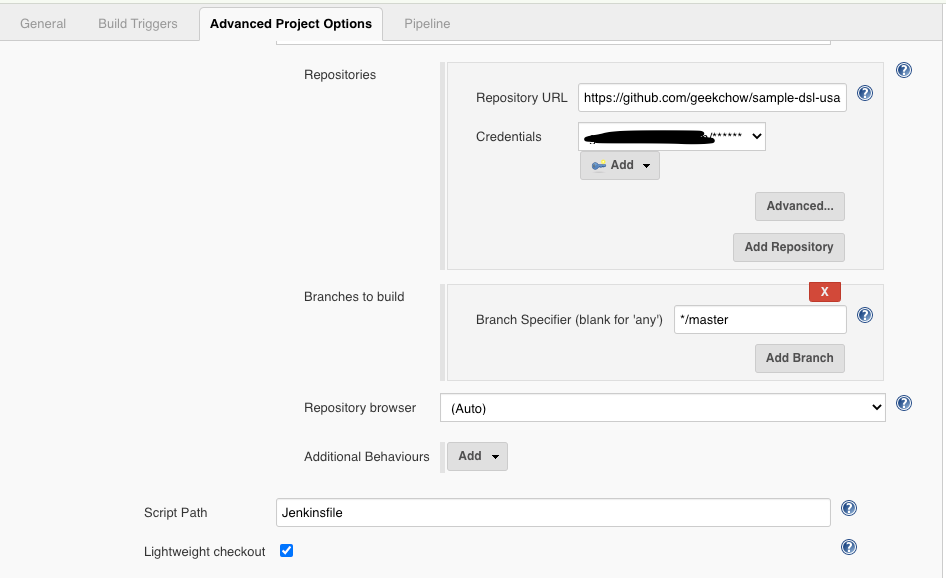This screenshot has height=578, width=946.
Task: Expand the Repository browser (Auto) dropdown
Action: [662, 408]
